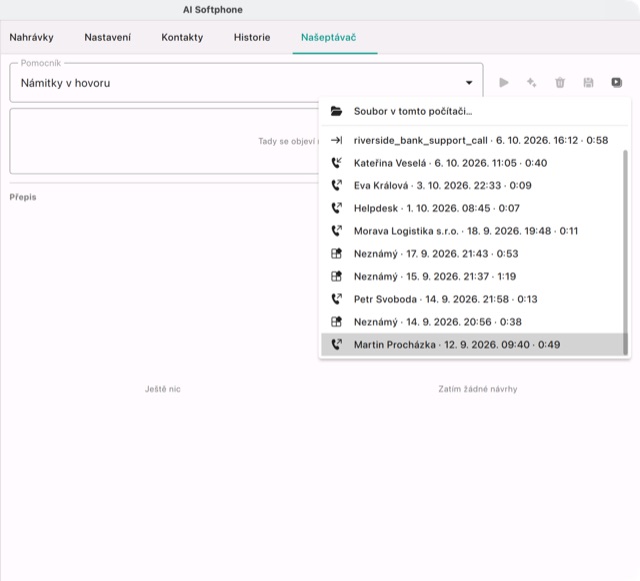Choose Soubor v tomto počítači… menu entry
The width and height of the screenshot is (640, 581).
pos(474,111)
